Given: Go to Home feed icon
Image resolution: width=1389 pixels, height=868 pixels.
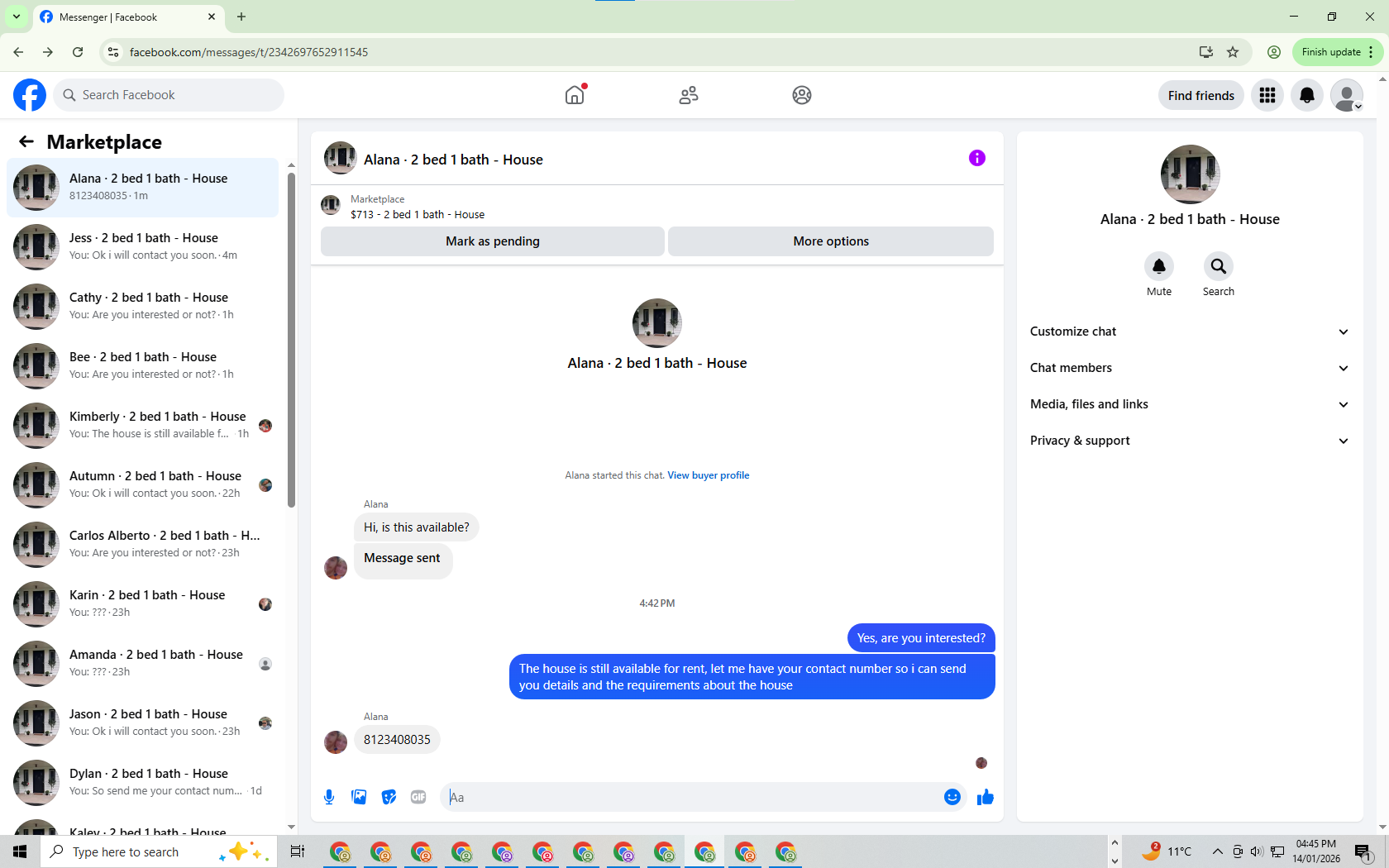Looking at the screenshot, I should point(575,95).
